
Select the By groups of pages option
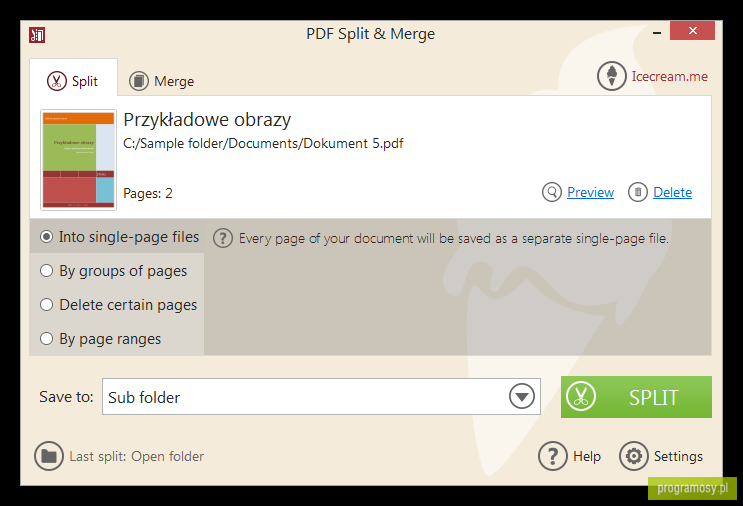[x=46, y=271]
